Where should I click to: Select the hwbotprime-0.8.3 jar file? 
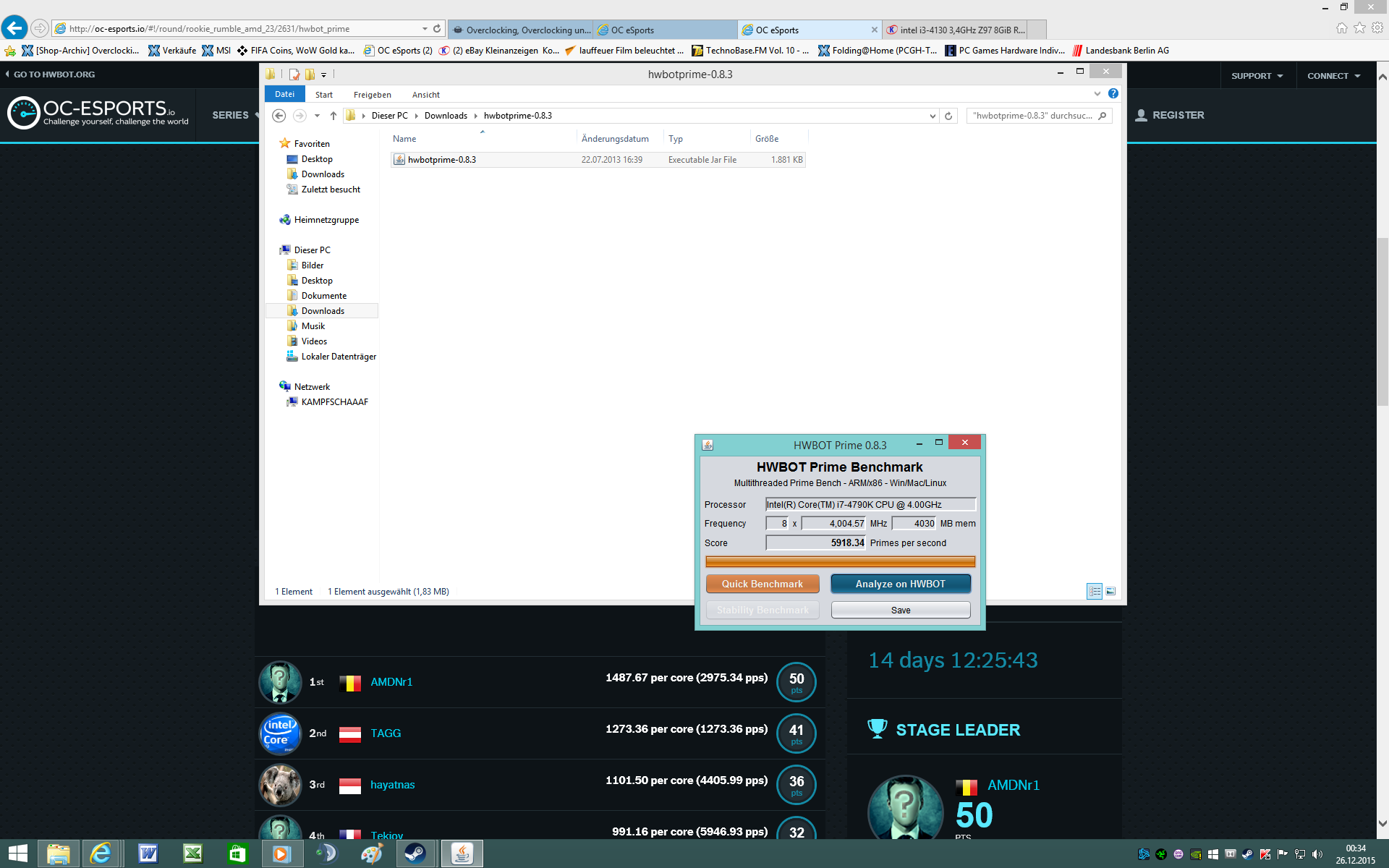tap(598, 160)
